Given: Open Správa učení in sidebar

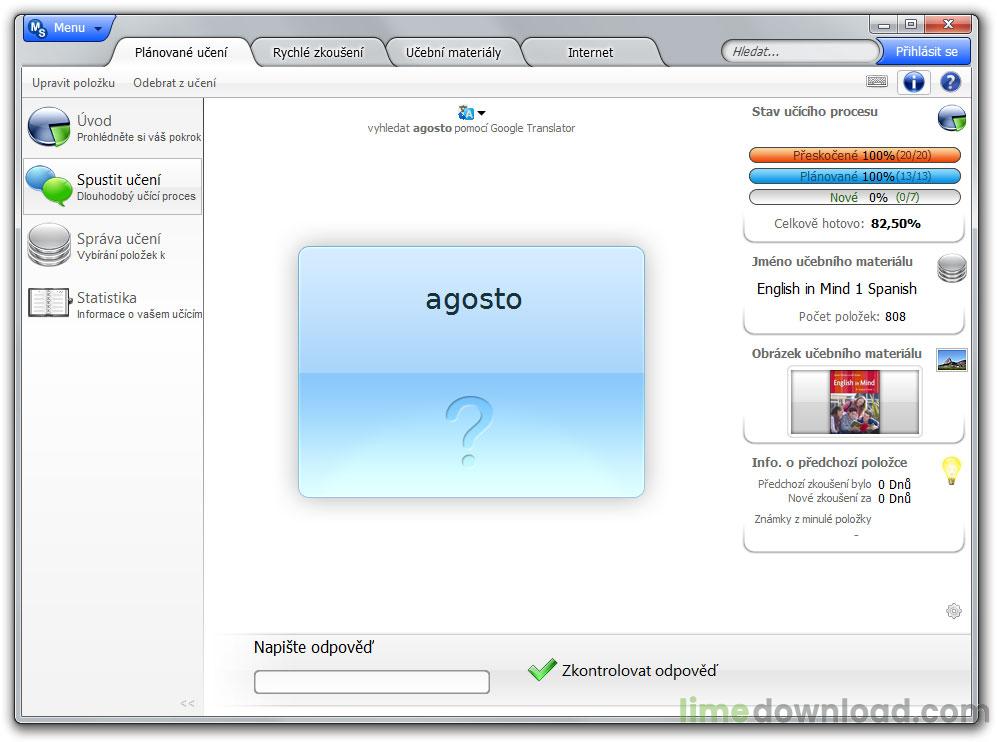Looking at the screenshot, I should tap(113, 245).
